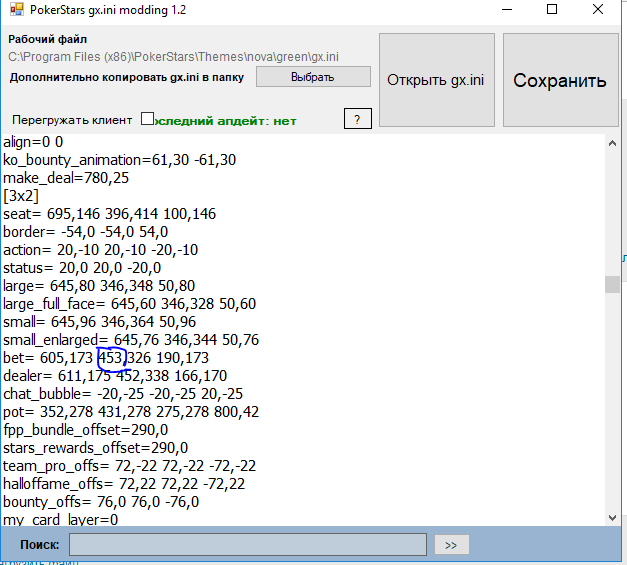Click the 'large_full_face=' line
Viewport: 627px width, 565px height.
pos(130,304)
